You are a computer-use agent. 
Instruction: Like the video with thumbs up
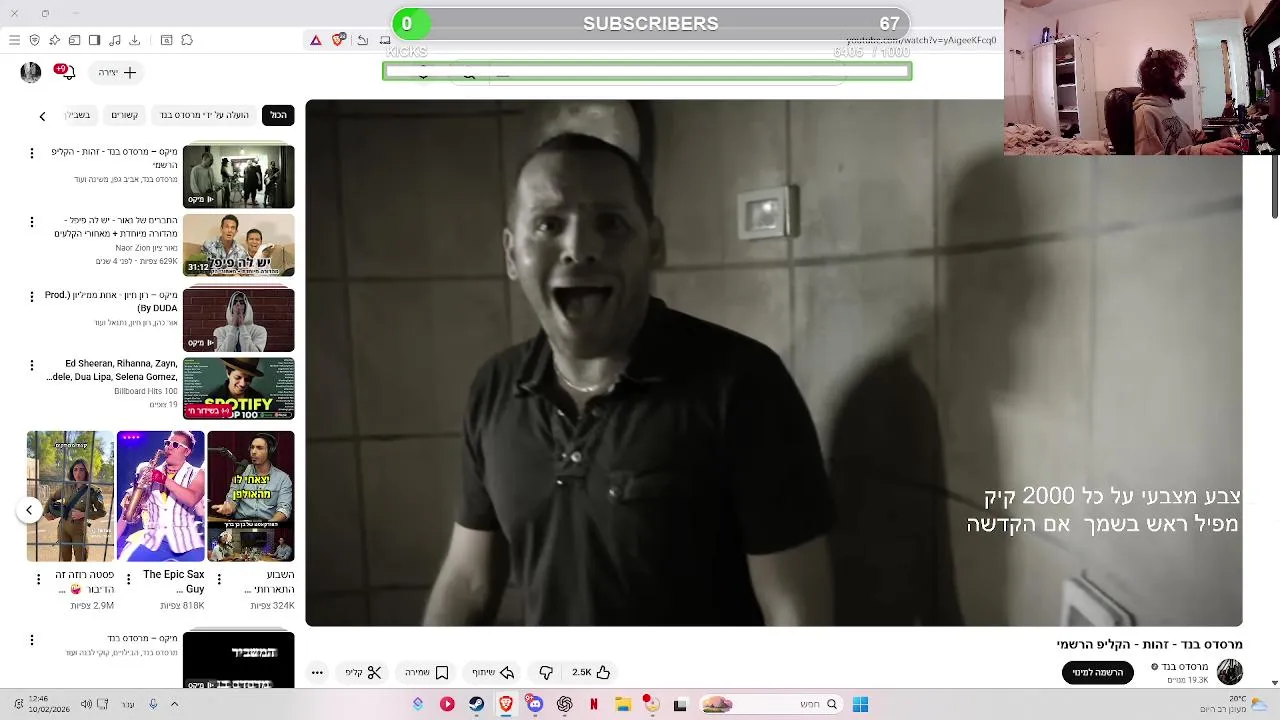590,673
